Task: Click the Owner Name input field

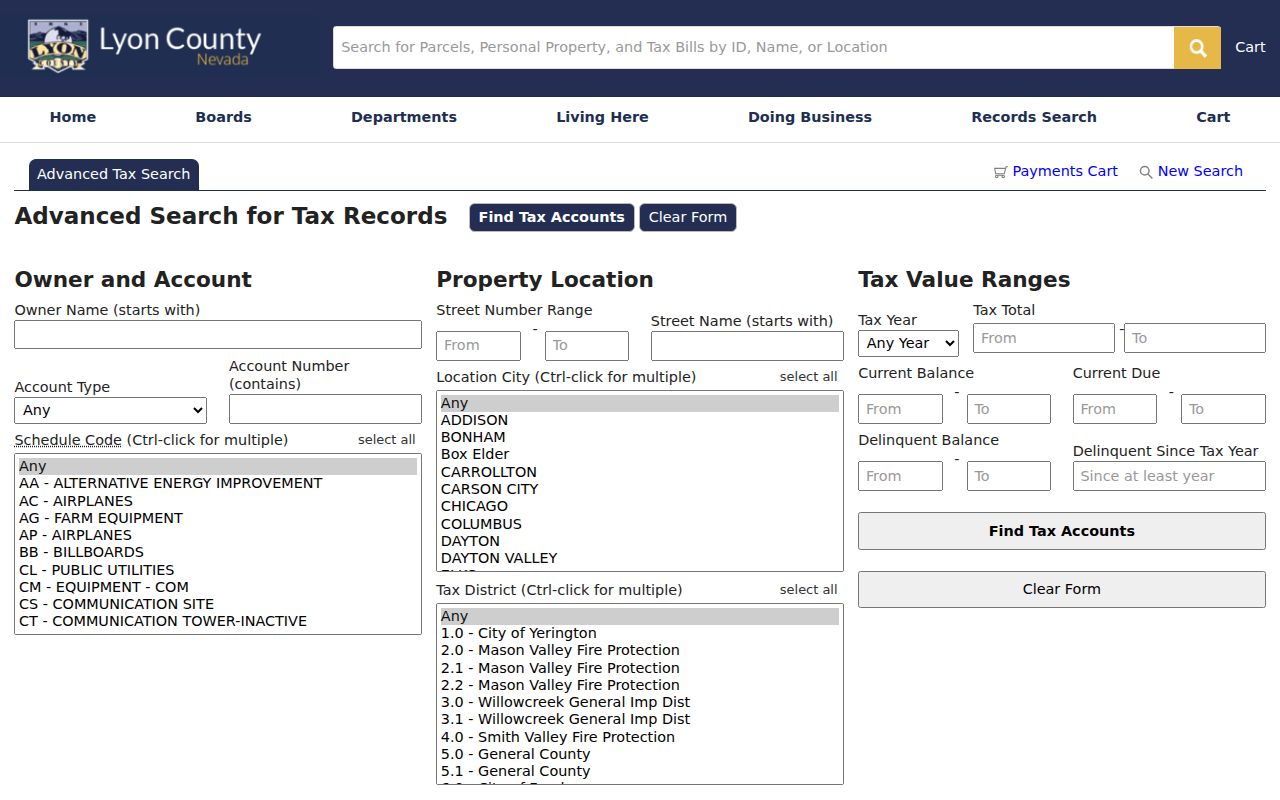Action: point(218,335)
